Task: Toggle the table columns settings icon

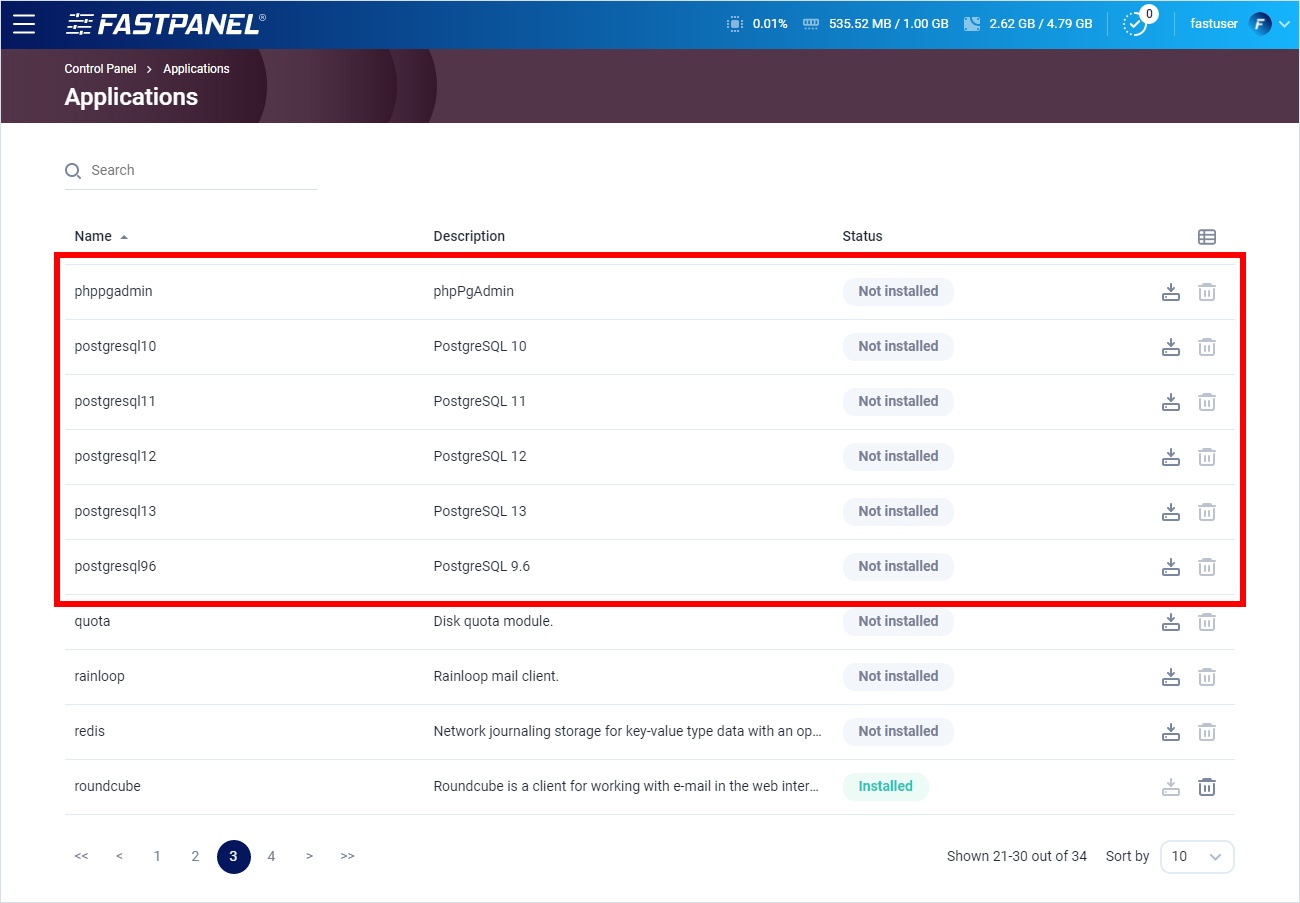Action: tap(1207, 237)
